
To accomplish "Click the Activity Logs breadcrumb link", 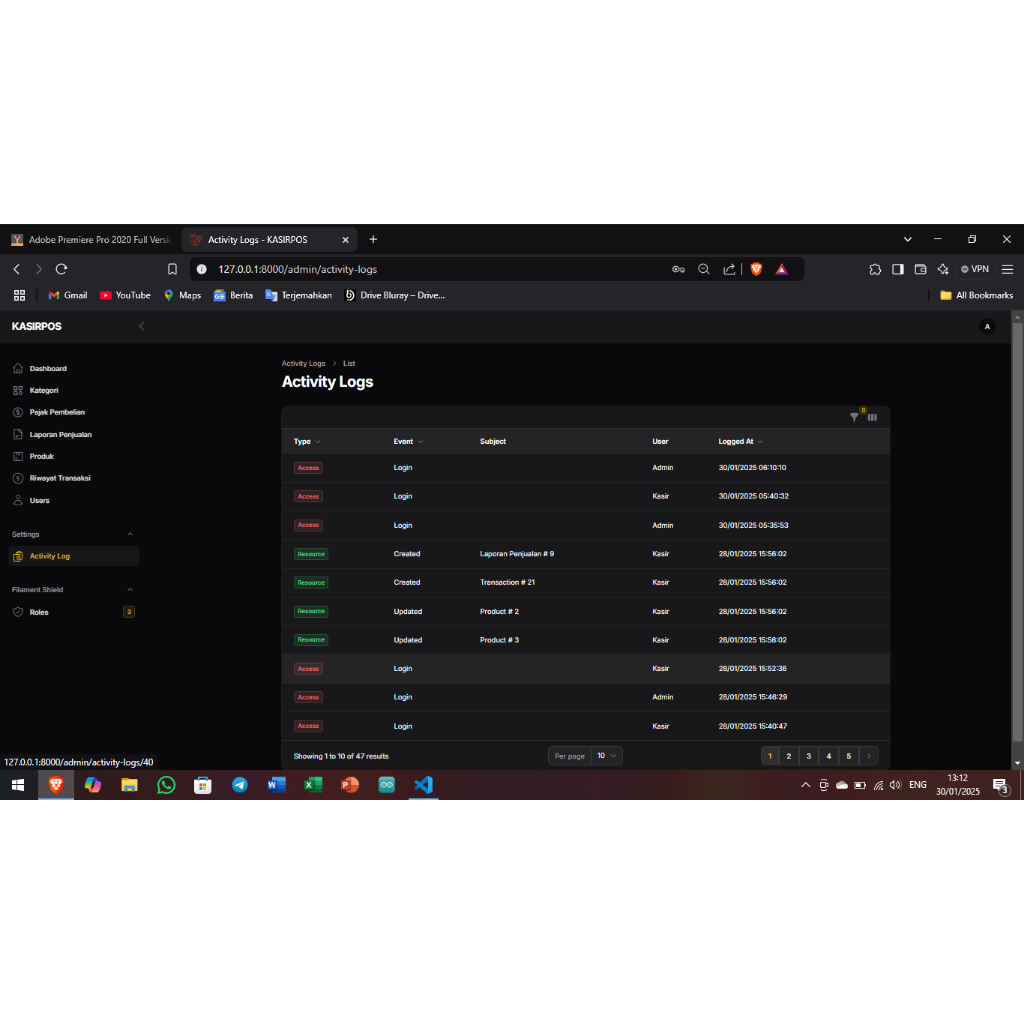I will click(303, 363).
